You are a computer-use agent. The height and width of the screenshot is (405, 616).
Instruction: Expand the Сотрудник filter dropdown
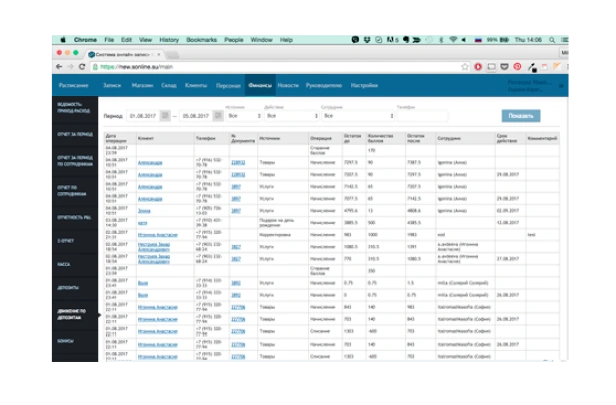click(x=353, y=116)
